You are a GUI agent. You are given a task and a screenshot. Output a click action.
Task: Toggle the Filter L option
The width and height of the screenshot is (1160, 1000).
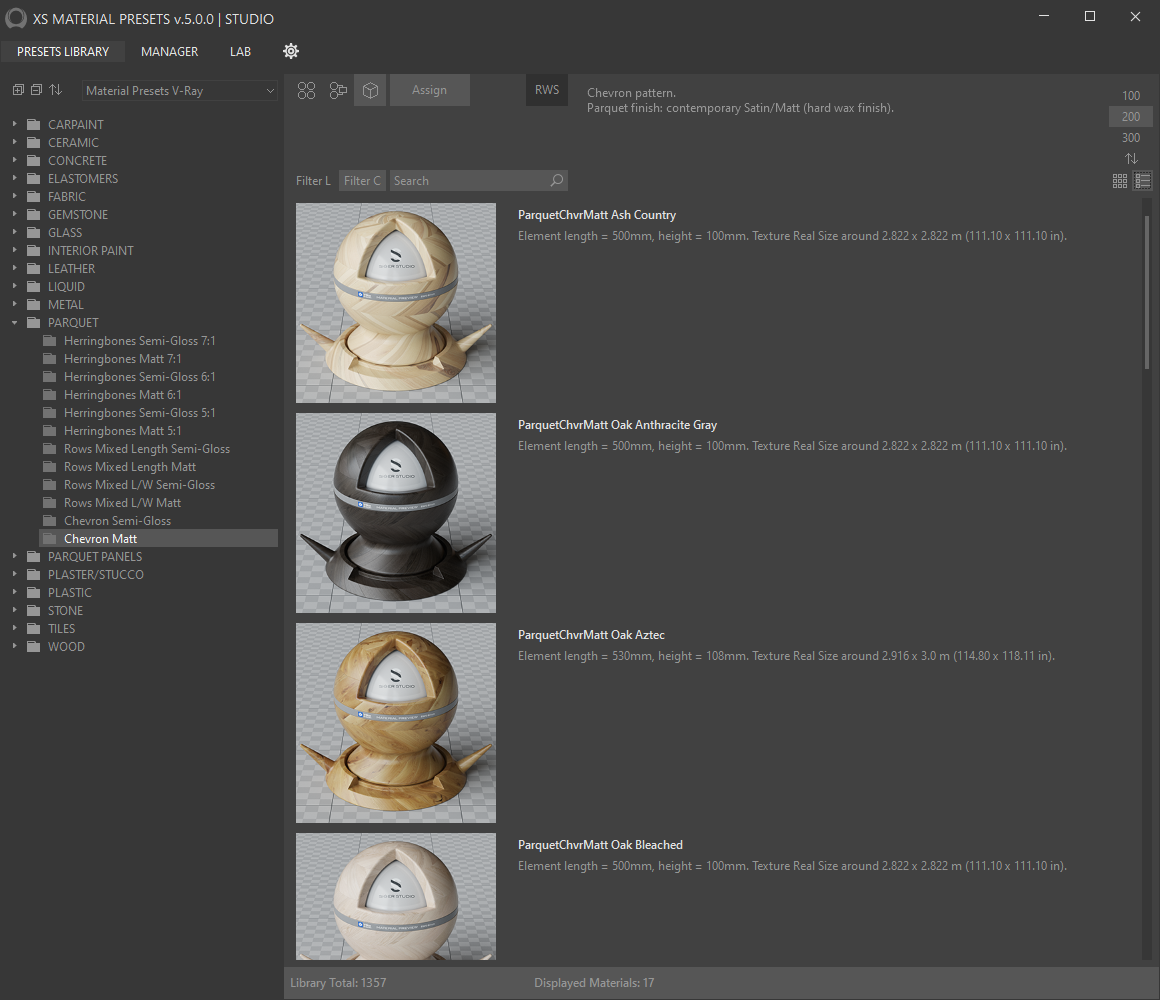click(313, 180)
